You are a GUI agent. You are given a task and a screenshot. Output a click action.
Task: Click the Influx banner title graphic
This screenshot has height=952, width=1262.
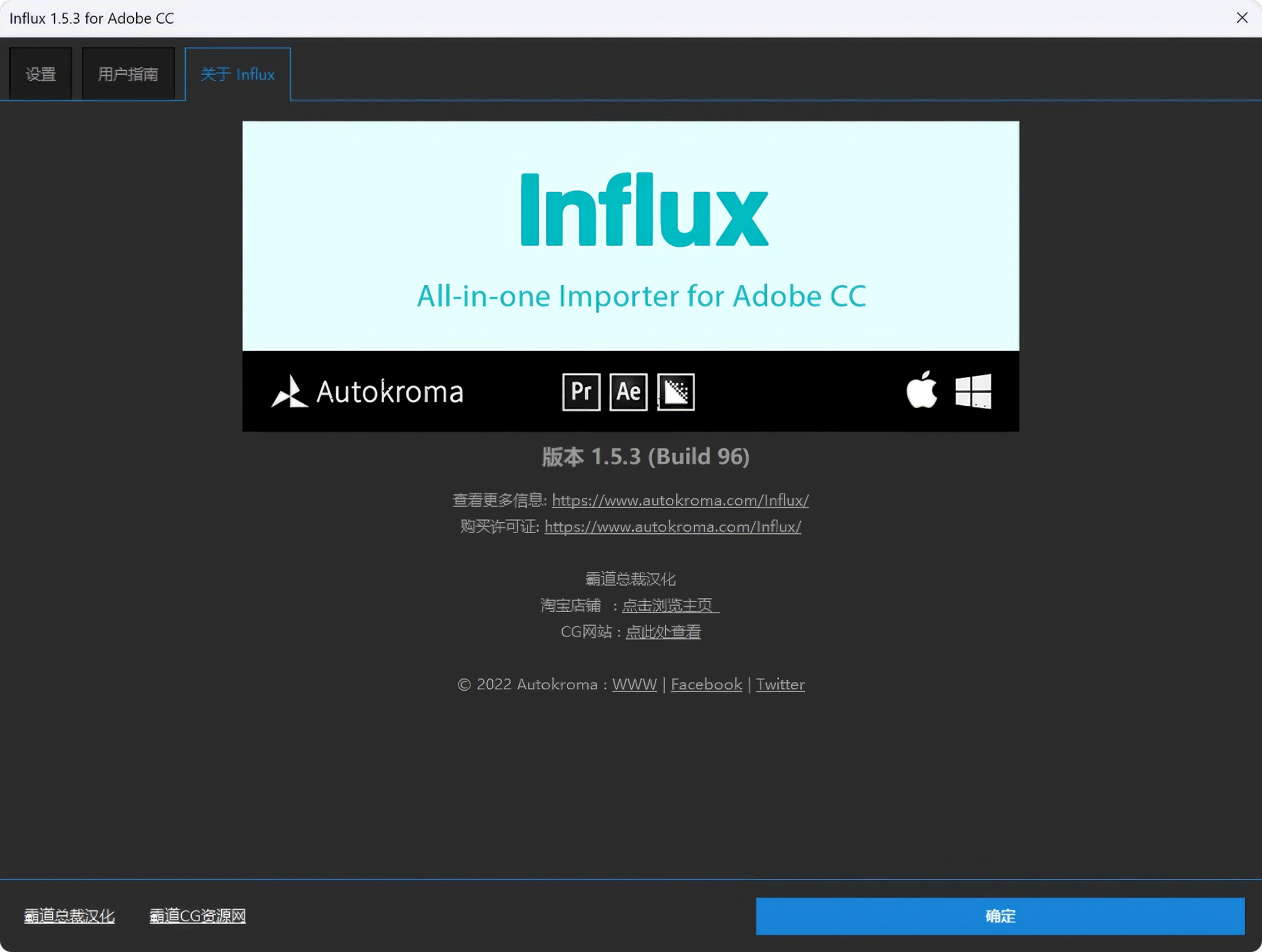coord(644,210)
